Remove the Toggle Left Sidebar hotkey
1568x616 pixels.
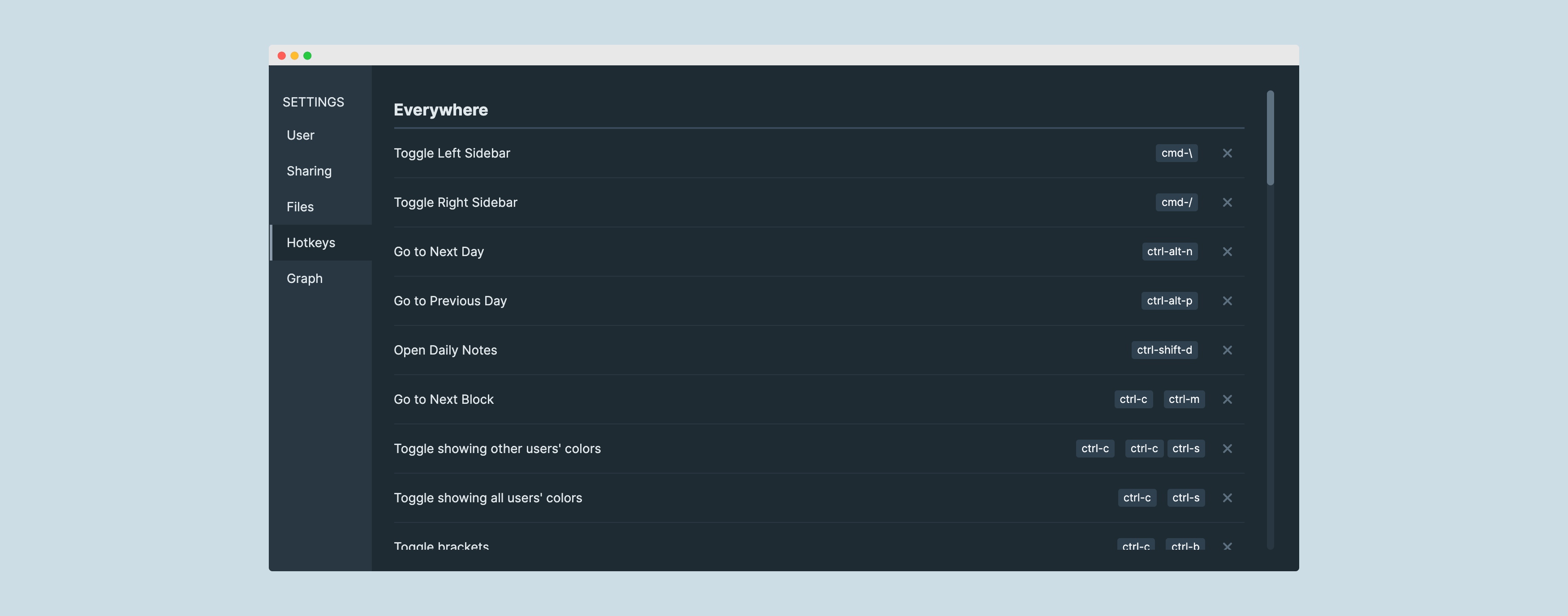[1227, 153]
